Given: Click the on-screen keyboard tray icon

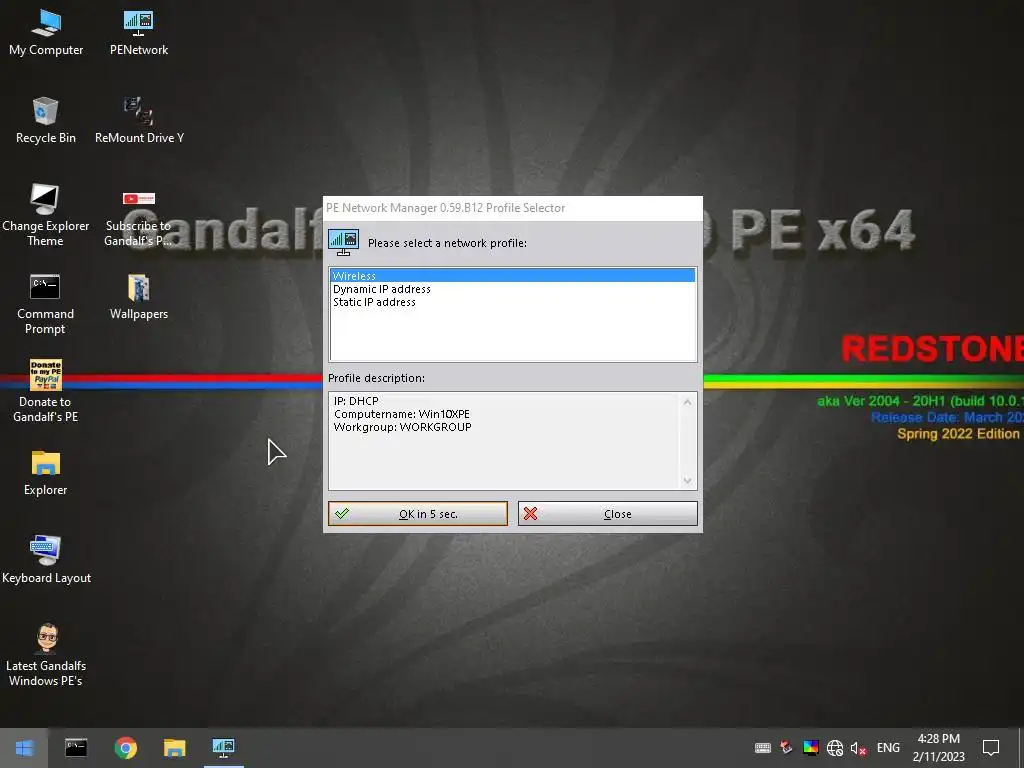Looking at the screenshot, I should coord(762,748).
